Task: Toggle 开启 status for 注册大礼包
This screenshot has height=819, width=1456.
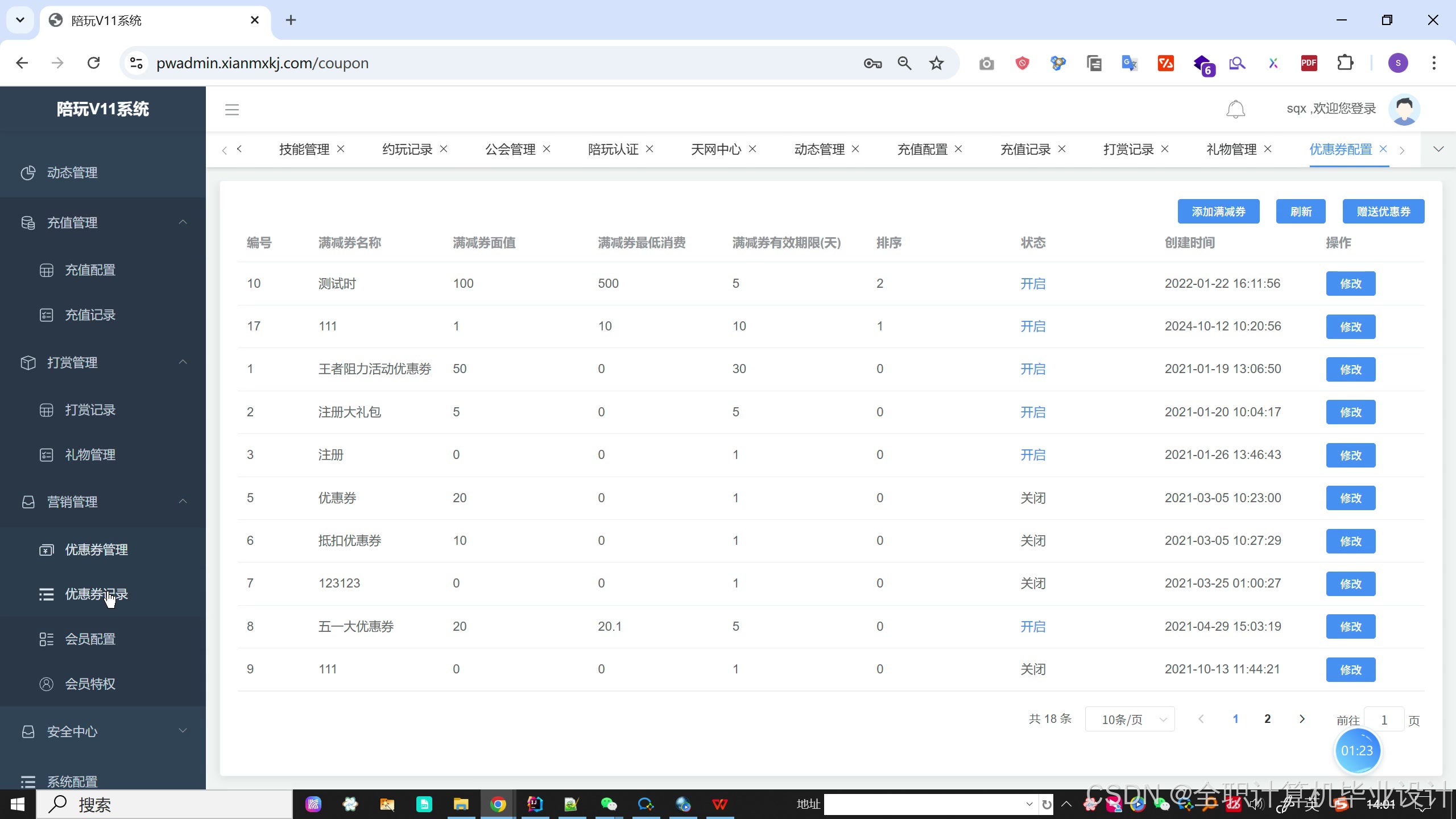Action: tap(1033, 412)
